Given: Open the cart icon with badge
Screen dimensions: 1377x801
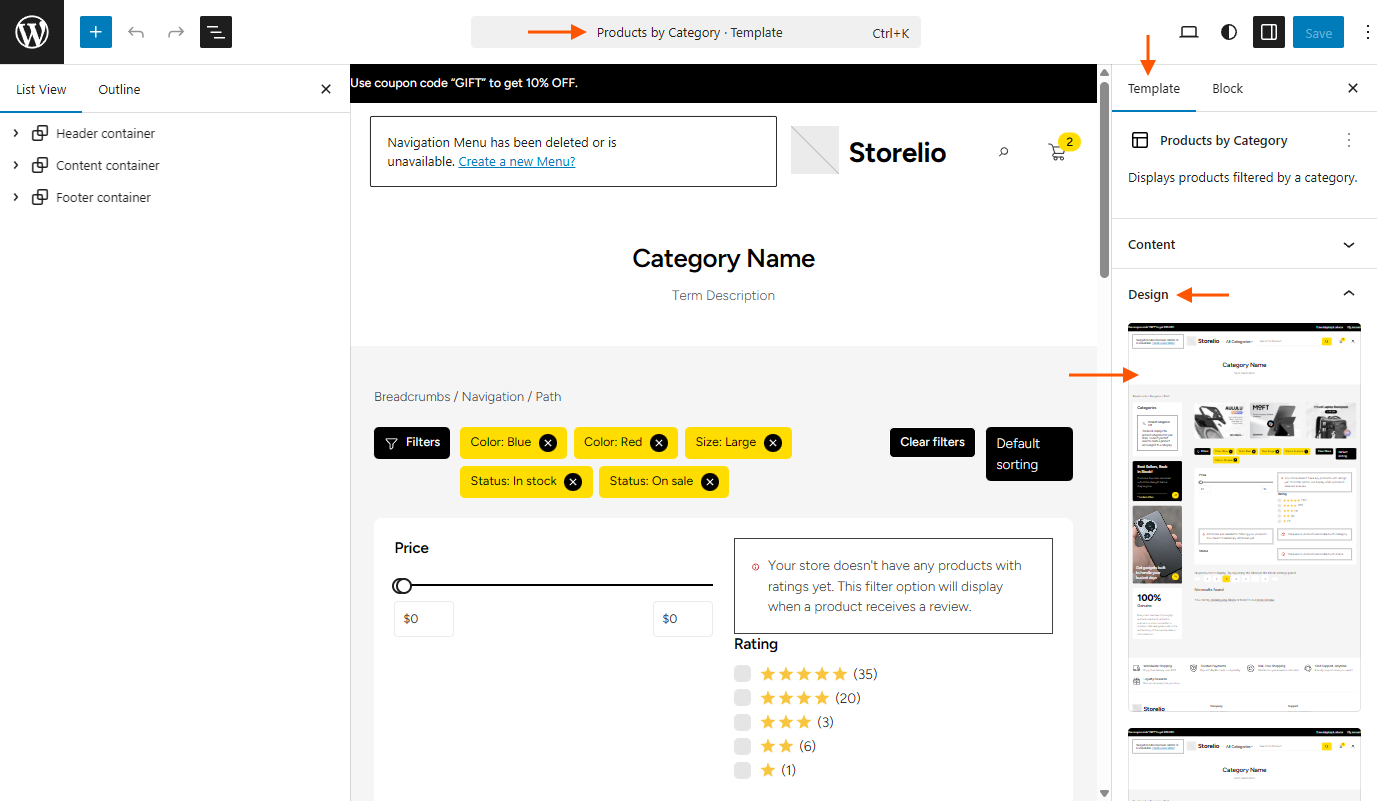Looking at the screenshot, I should pyautogui.click(x=1058, y=152).
